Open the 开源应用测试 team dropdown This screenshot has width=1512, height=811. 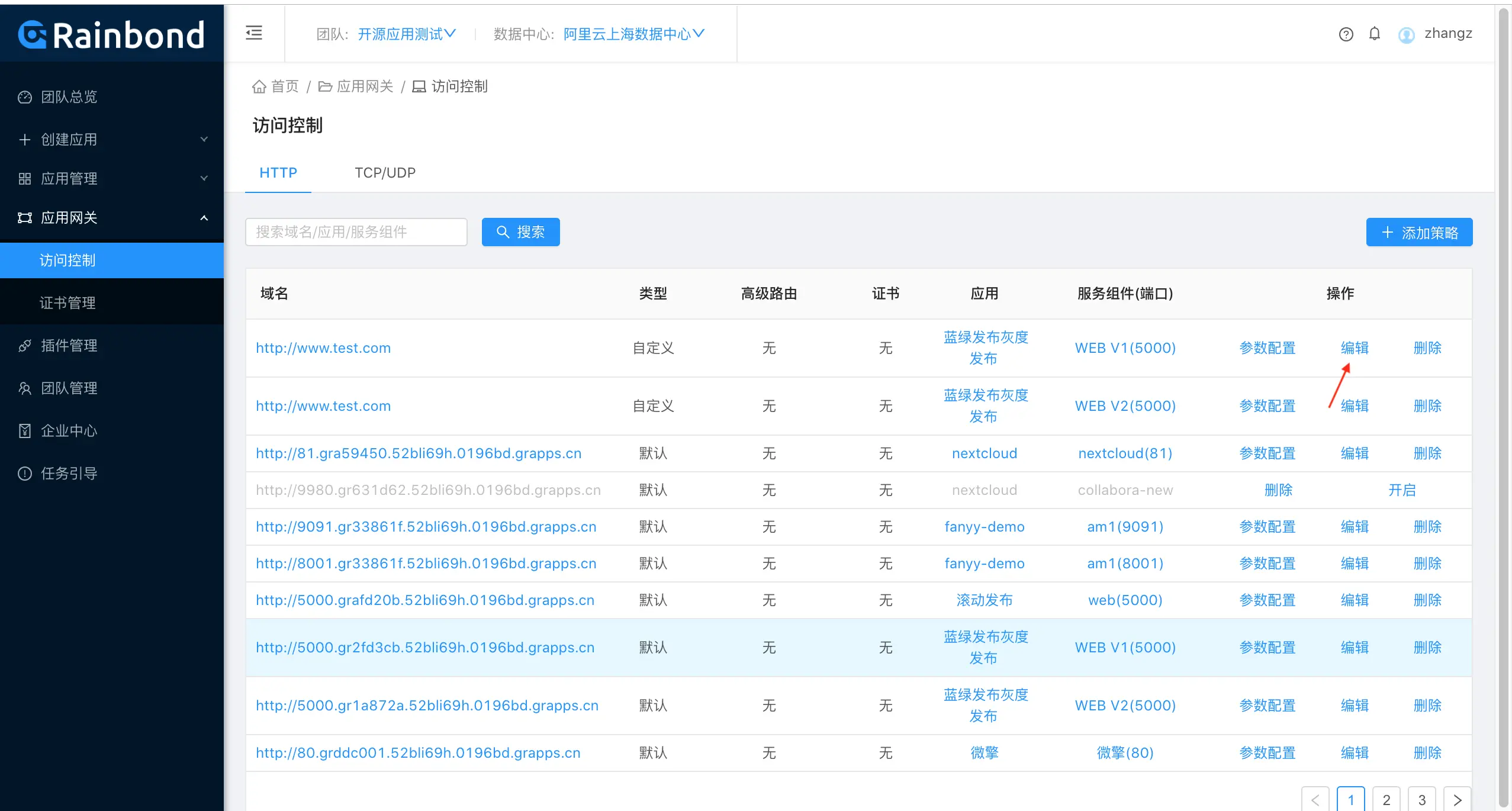point(407,34)
